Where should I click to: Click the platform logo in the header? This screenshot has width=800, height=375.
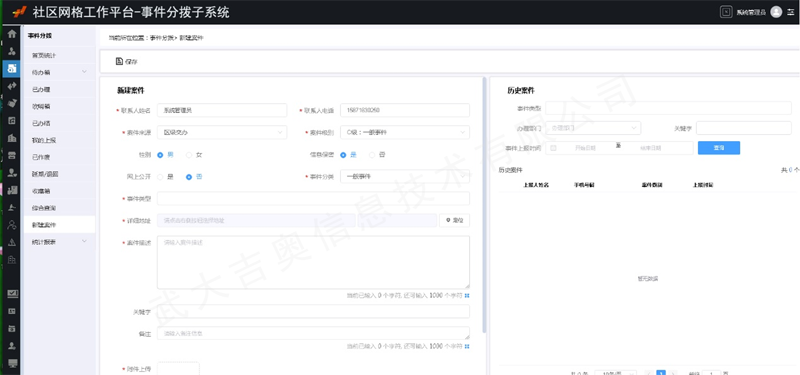(x=19, y=12)
